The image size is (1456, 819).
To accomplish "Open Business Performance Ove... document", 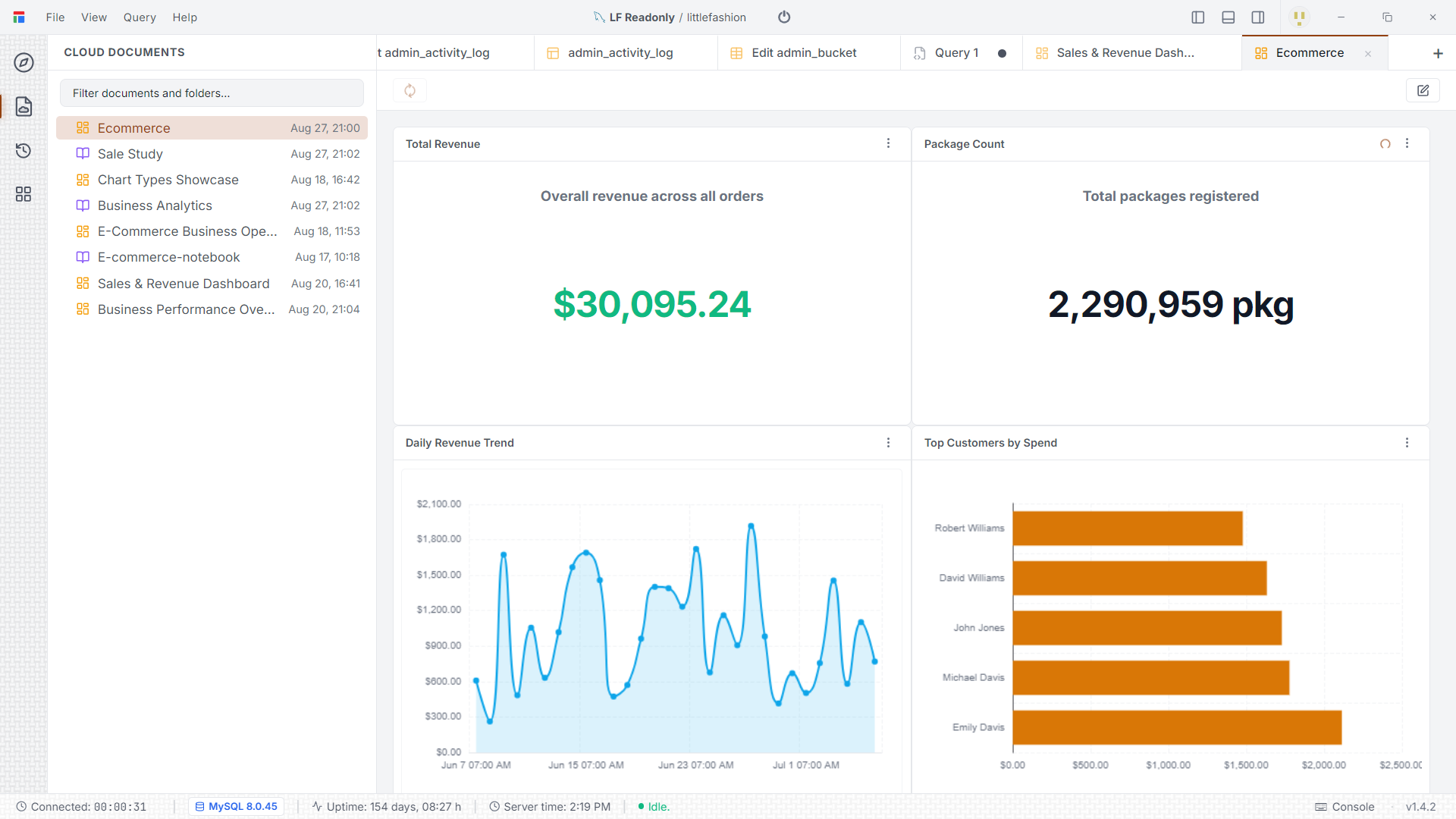I will click(212, 309).
